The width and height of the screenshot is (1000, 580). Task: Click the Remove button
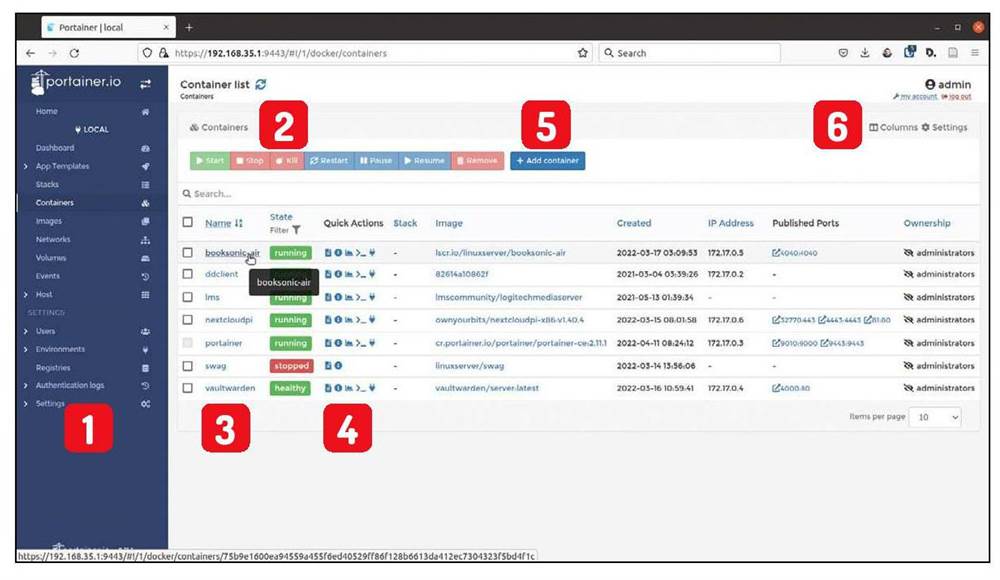[x=477, y=161]
